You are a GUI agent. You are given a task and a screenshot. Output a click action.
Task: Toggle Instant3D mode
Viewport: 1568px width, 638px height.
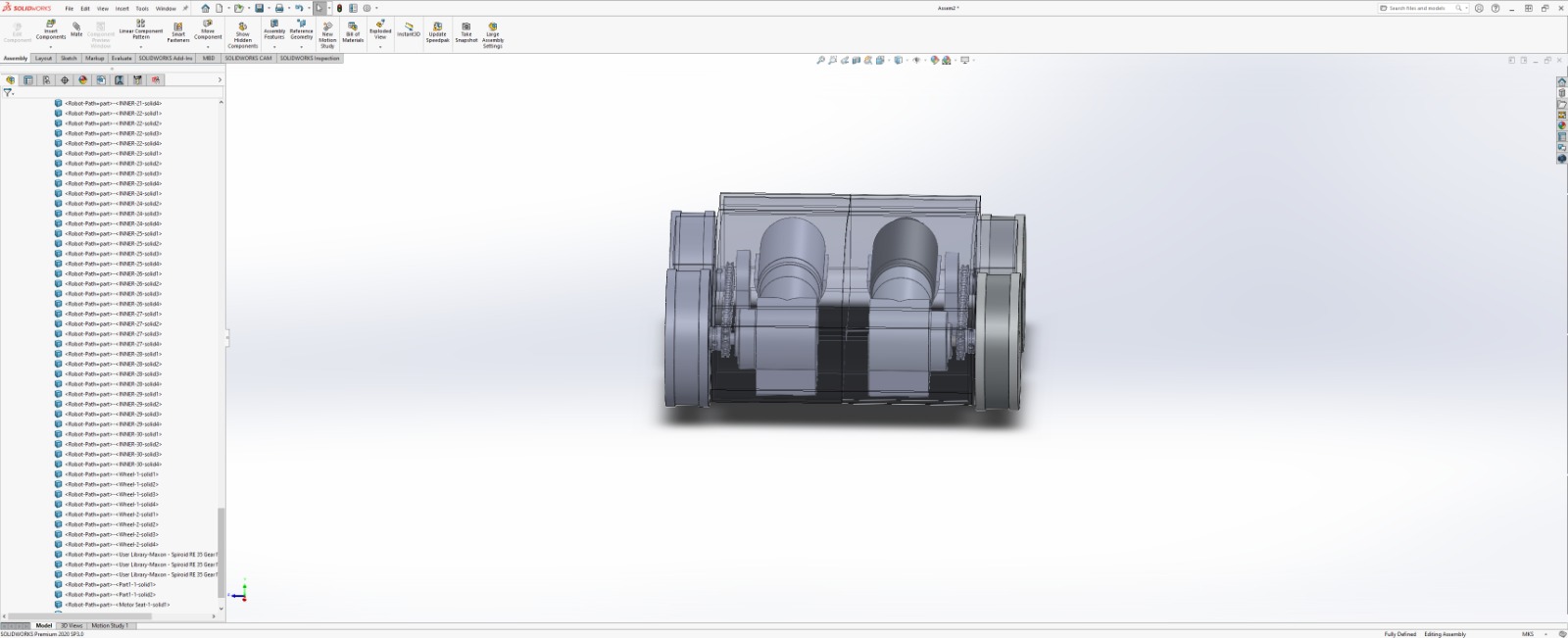coord(409,29)
